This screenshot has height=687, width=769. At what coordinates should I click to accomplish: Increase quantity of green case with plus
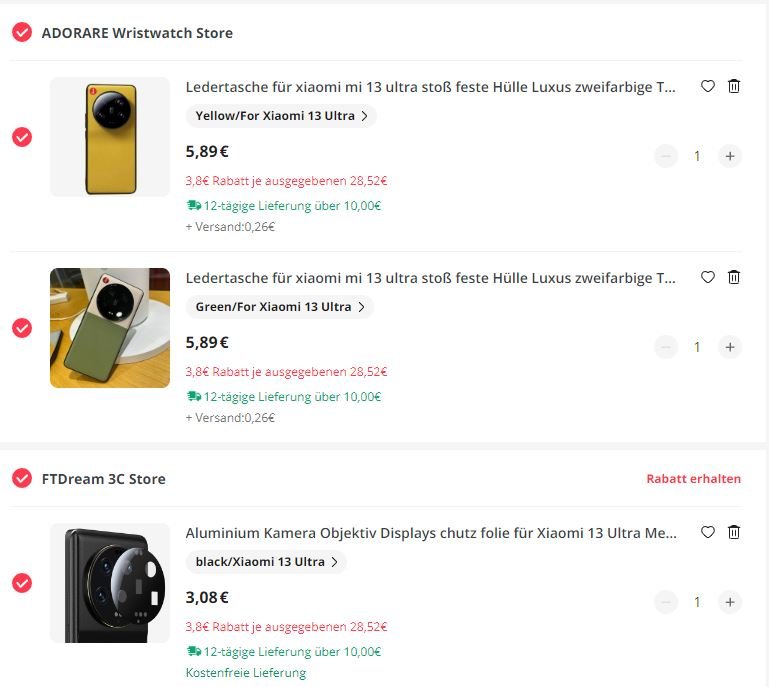[730, 347]
